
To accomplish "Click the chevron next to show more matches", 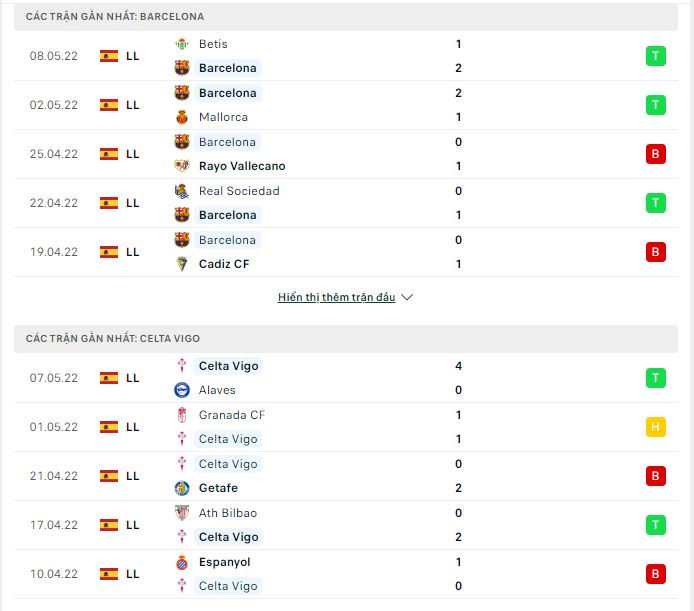I will coord(407,297).
